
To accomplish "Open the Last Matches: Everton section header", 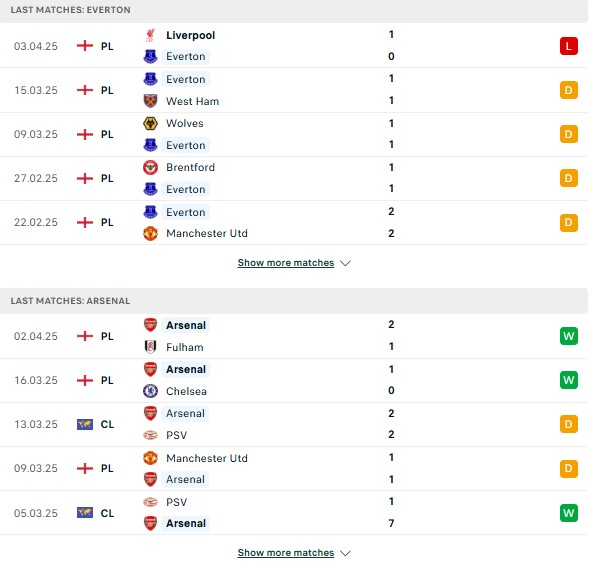I will [294, 10].
